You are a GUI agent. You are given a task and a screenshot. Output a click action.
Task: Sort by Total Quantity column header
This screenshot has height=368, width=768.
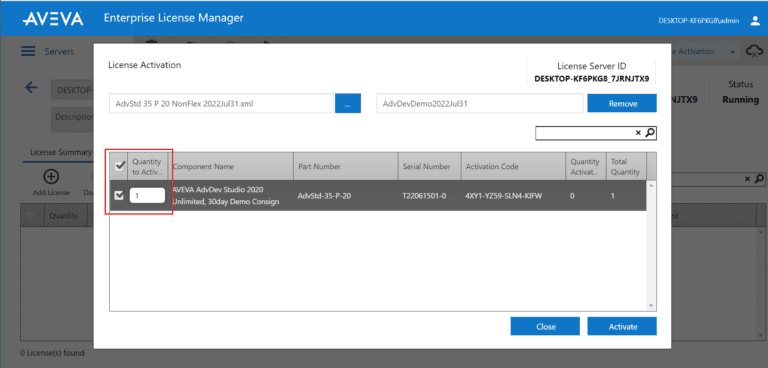click(626, 167)
